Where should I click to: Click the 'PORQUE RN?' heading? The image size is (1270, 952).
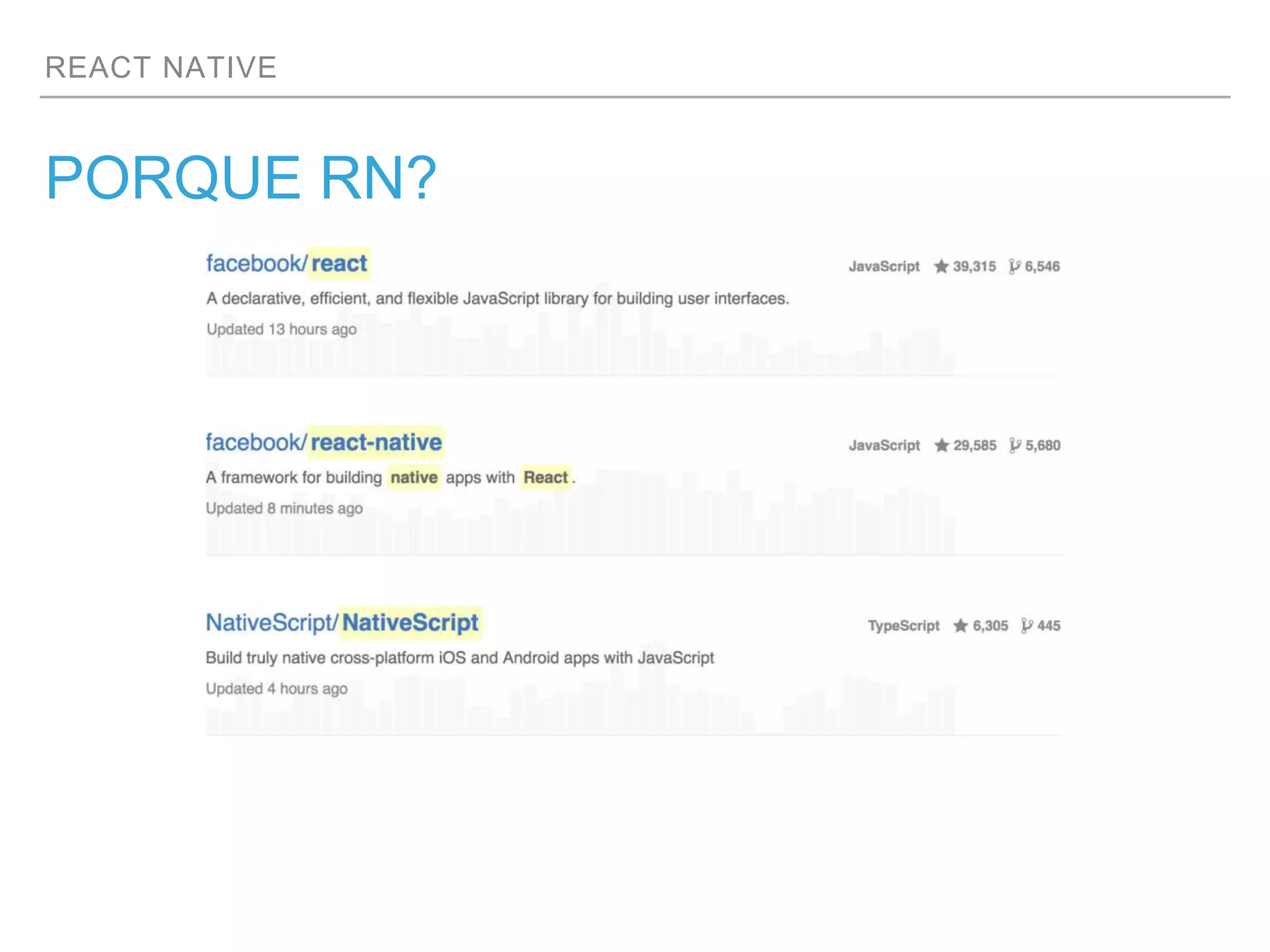242,178
